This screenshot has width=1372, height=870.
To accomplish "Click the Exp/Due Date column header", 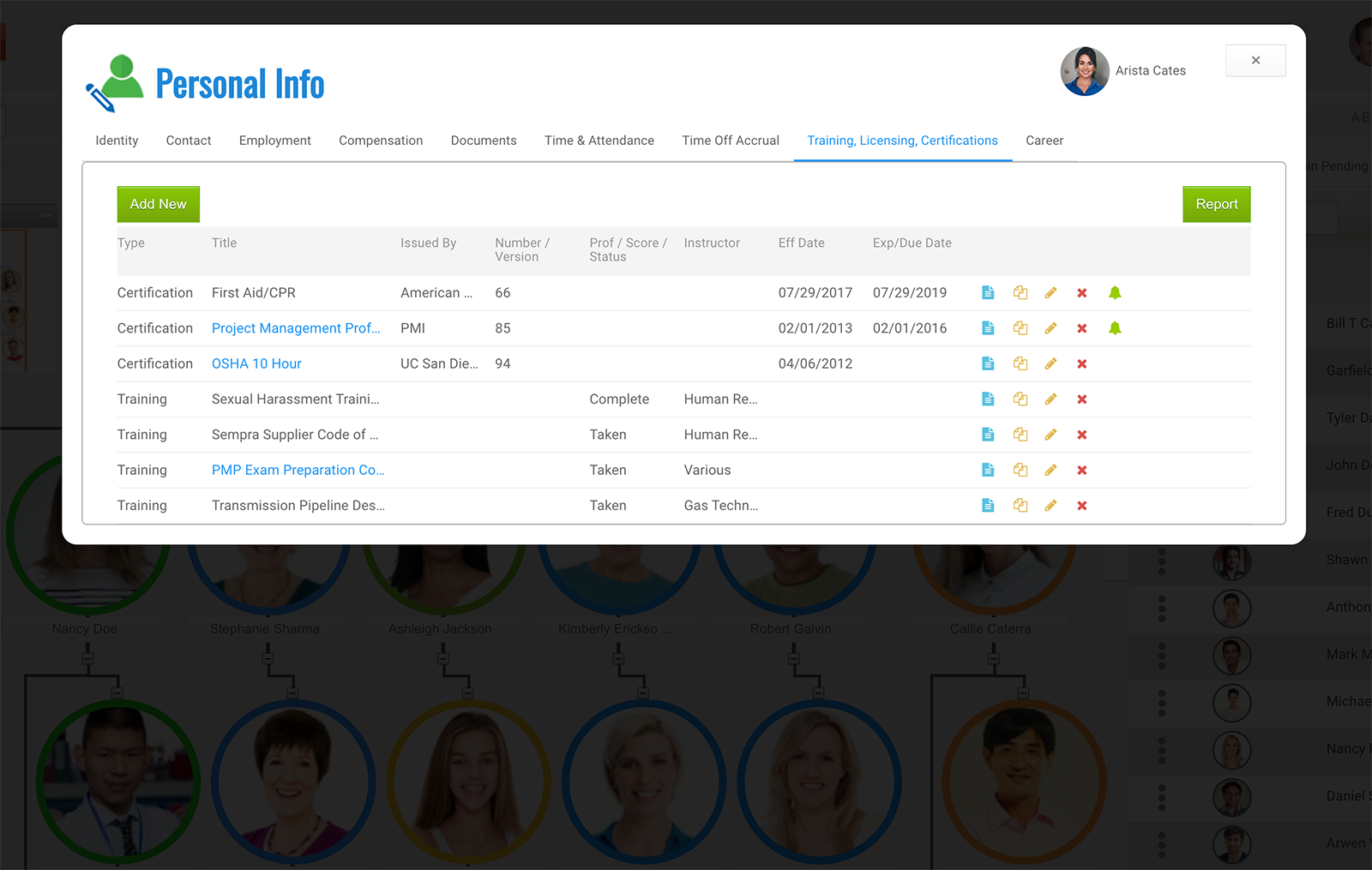I will 912,243.
